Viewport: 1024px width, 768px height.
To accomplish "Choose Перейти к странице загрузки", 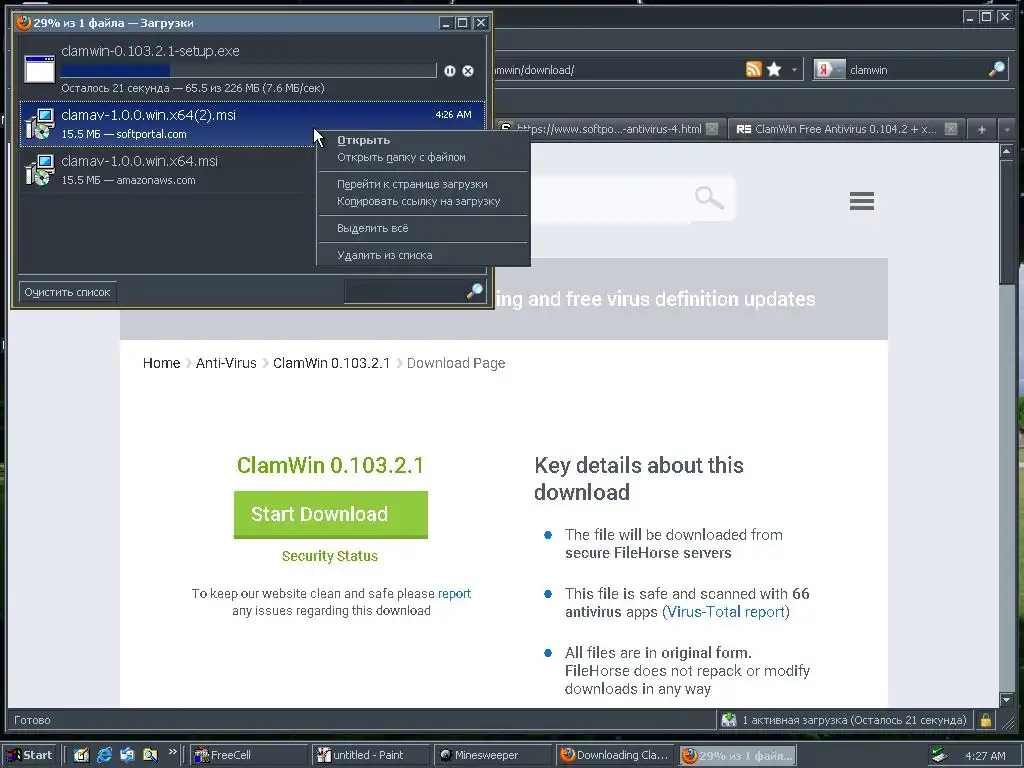I will coord(412,184).
